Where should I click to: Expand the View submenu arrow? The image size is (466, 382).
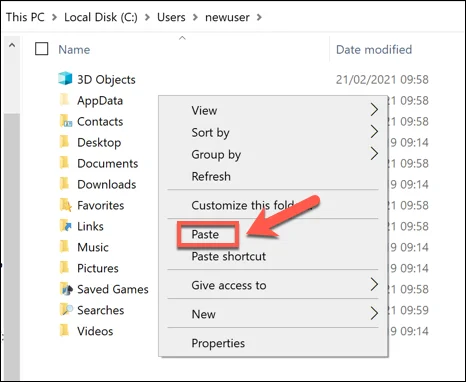[374, 110]
